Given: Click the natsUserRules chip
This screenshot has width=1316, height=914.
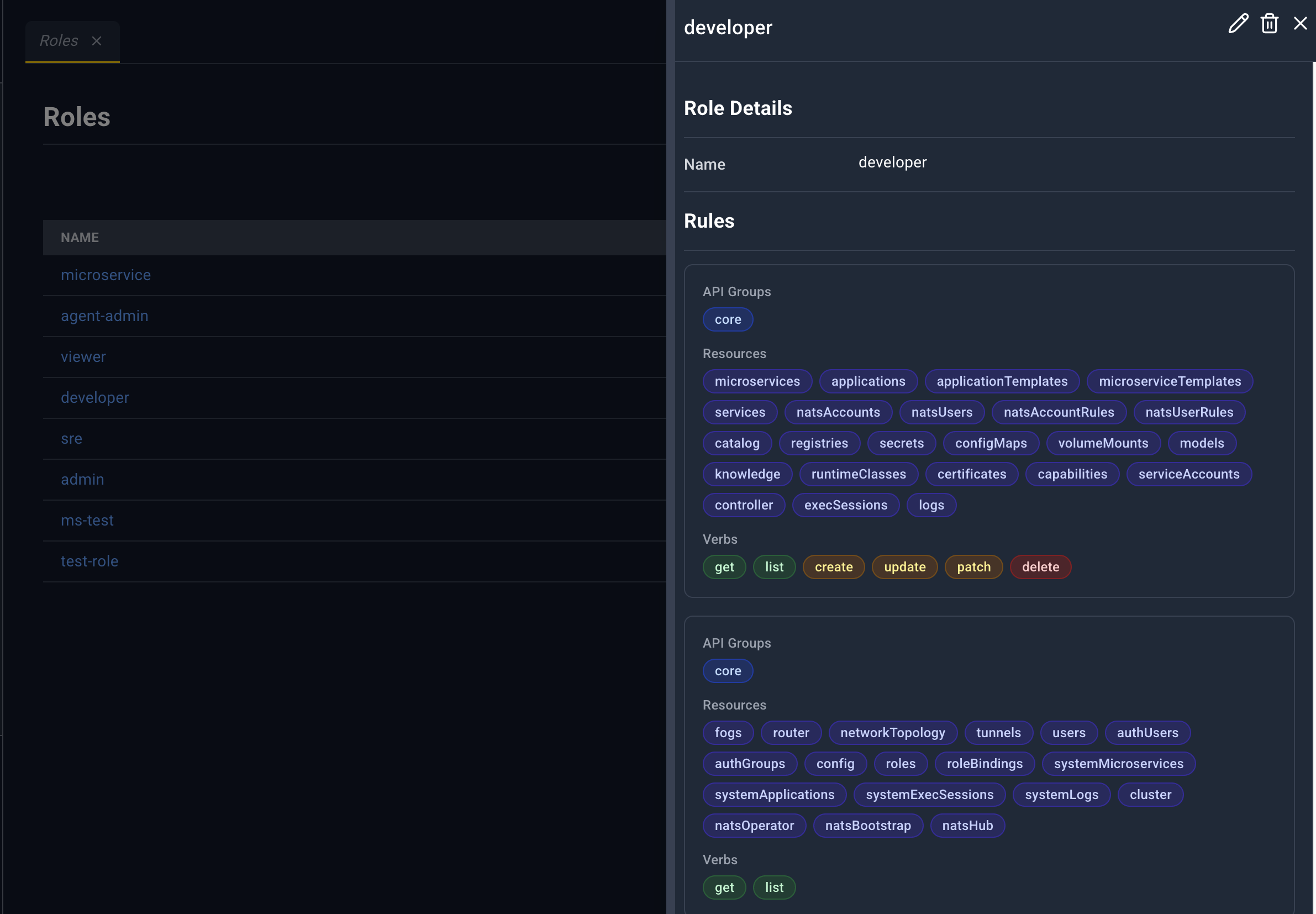Looking at the screenshot, I should coord(1189,412).
